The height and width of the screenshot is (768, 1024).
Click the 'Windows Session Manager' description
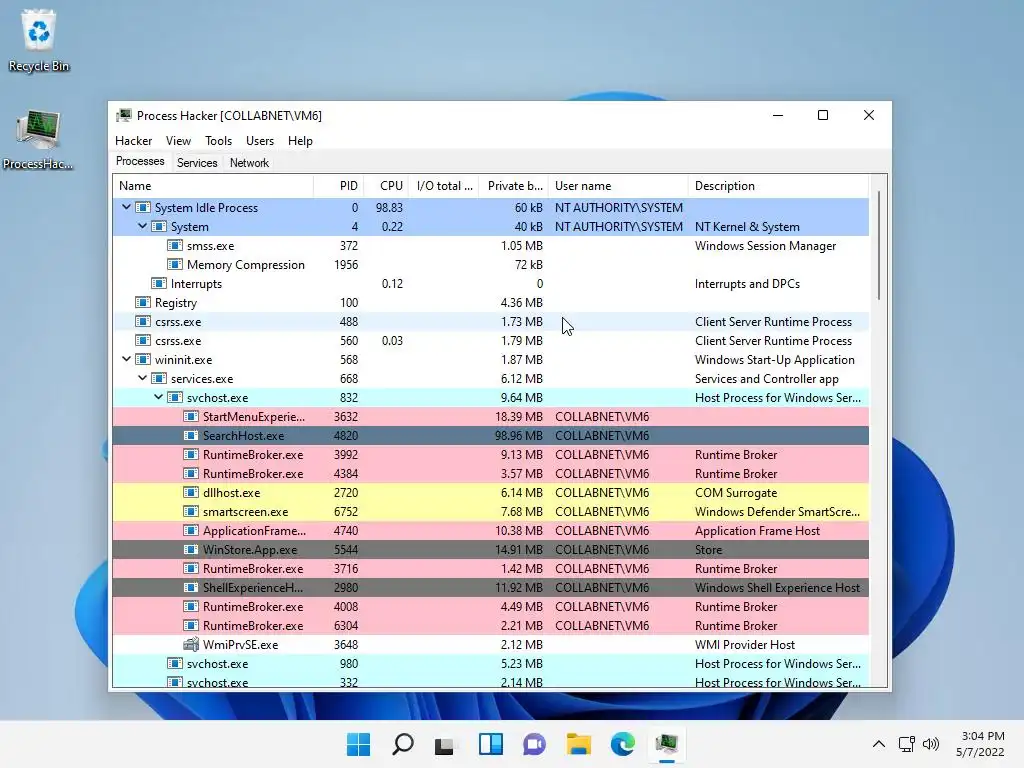coord(765,246)
